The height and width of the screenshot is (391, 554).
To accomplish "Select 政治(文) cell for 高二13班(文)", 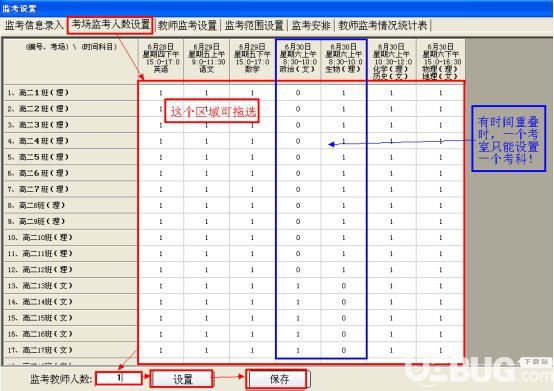I will 298,286.
